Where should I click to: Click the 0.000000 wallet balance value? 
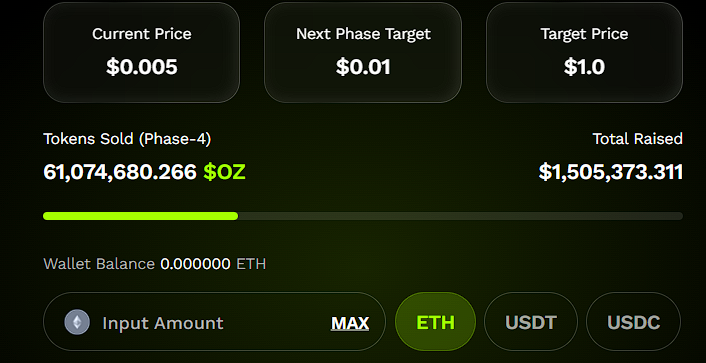[x=195, y=264]
